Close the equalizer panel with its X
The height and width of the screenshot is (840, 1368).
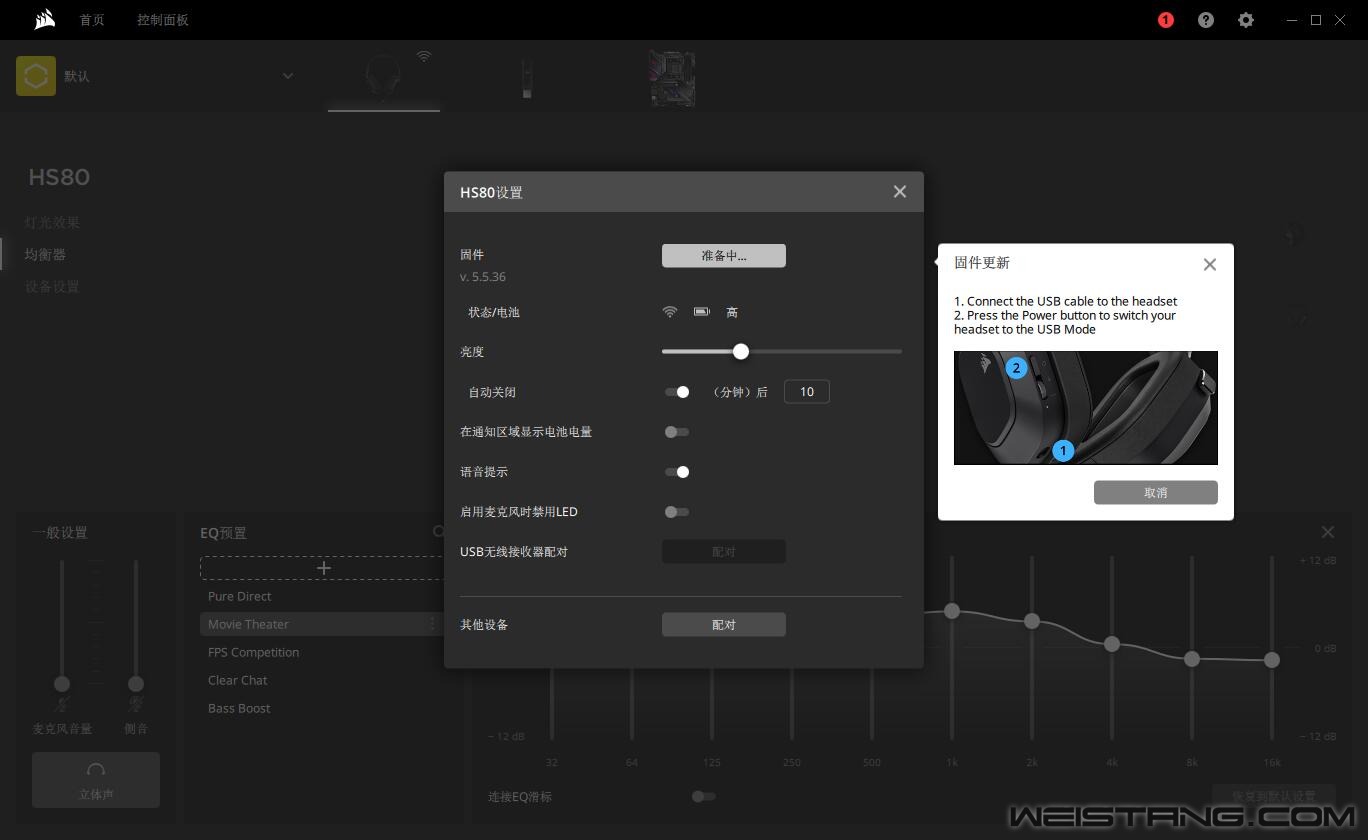(x=1328, y=533)
